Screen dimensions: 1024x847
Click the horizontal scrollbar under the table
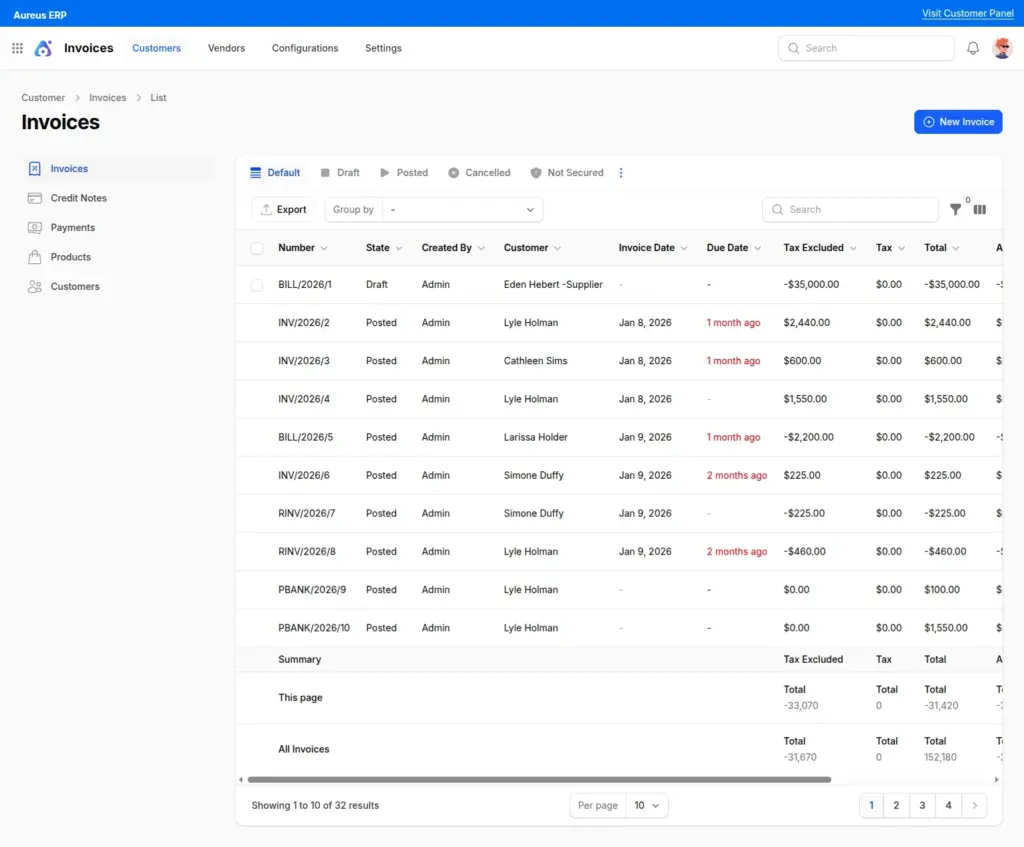click(539, 779)
